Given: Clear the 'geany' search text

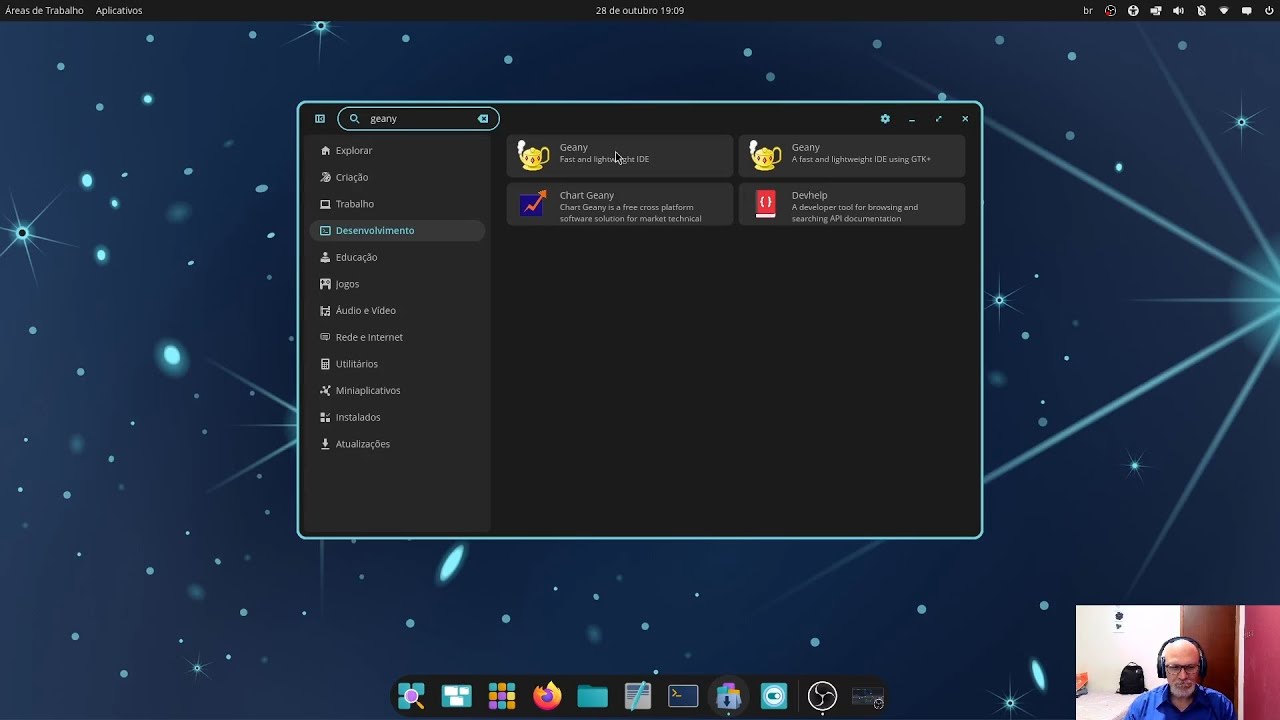Looking at the screenshot, I should click(483, 118).
